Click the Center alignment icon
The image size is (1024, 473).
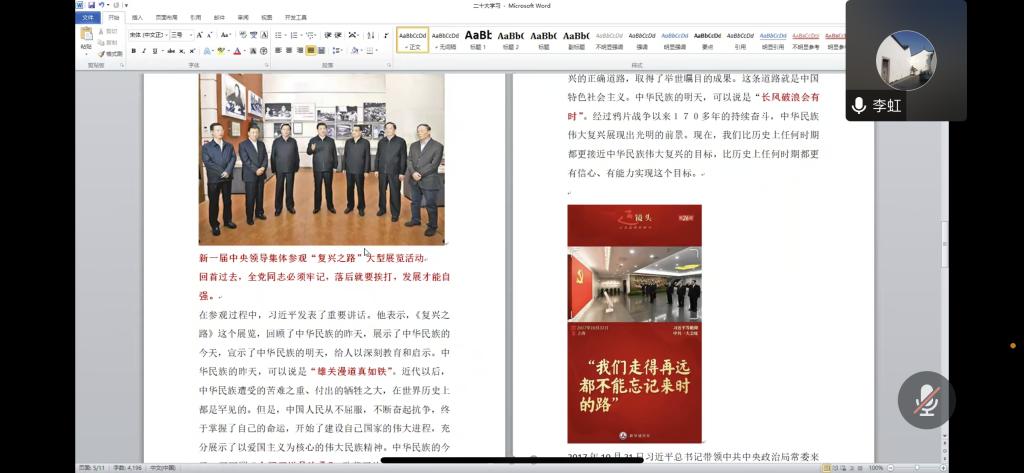coord(288,50)
